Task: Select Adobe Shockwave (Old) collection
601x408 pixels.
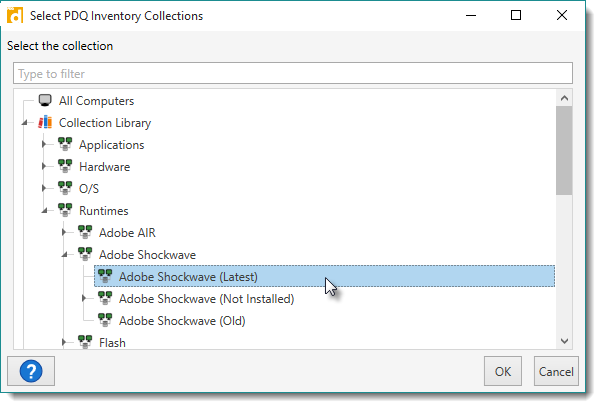Action: pos(181,321)
